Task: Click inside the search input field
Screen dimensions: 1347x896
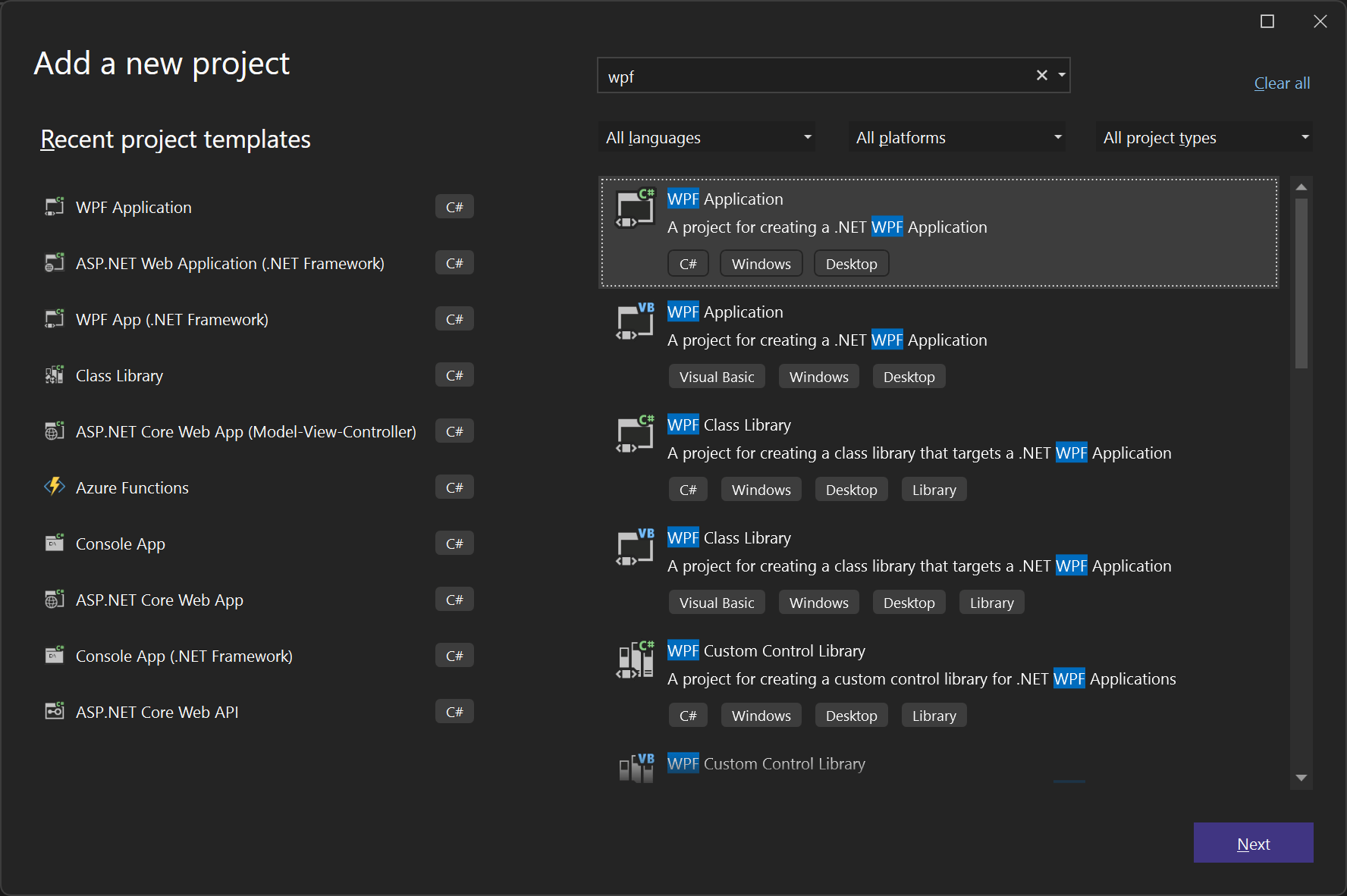Action: tap(796, 76)
